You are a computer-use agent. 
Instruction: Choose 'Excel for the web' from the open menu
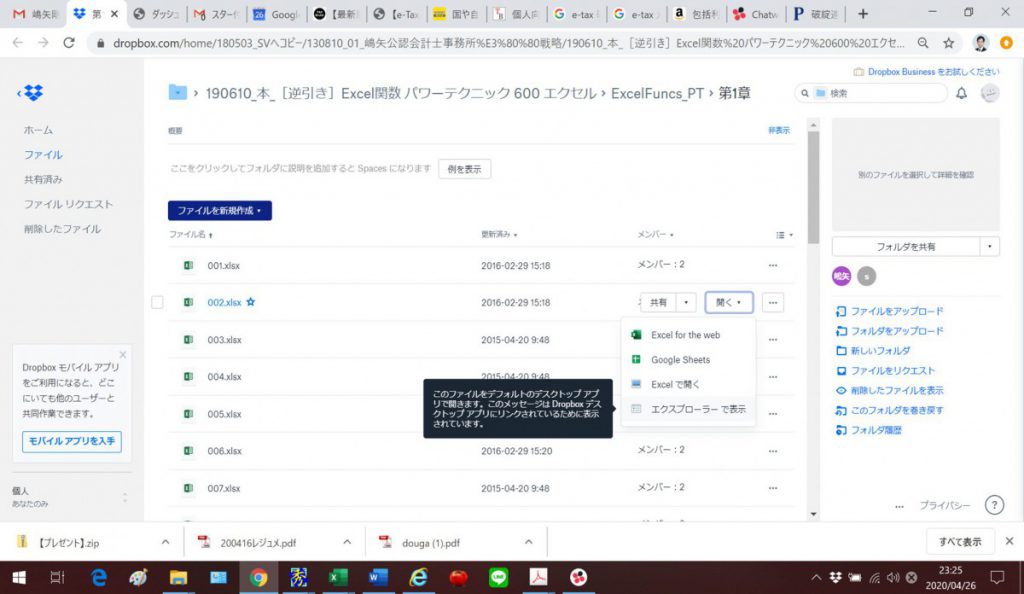click(x=685, y=335)
